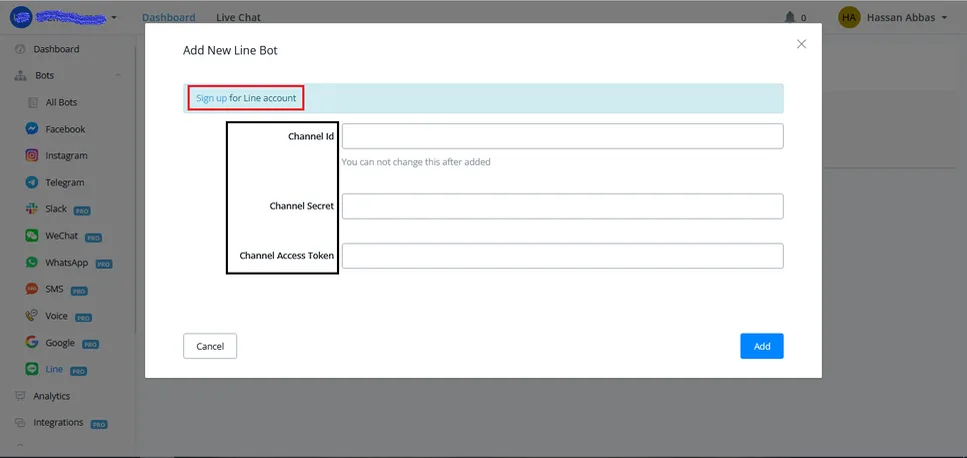Cancel the Add New Line Bot dialog
Image resolution: width=967 pixels, height=458 pixels.
(x=210, y=346)
